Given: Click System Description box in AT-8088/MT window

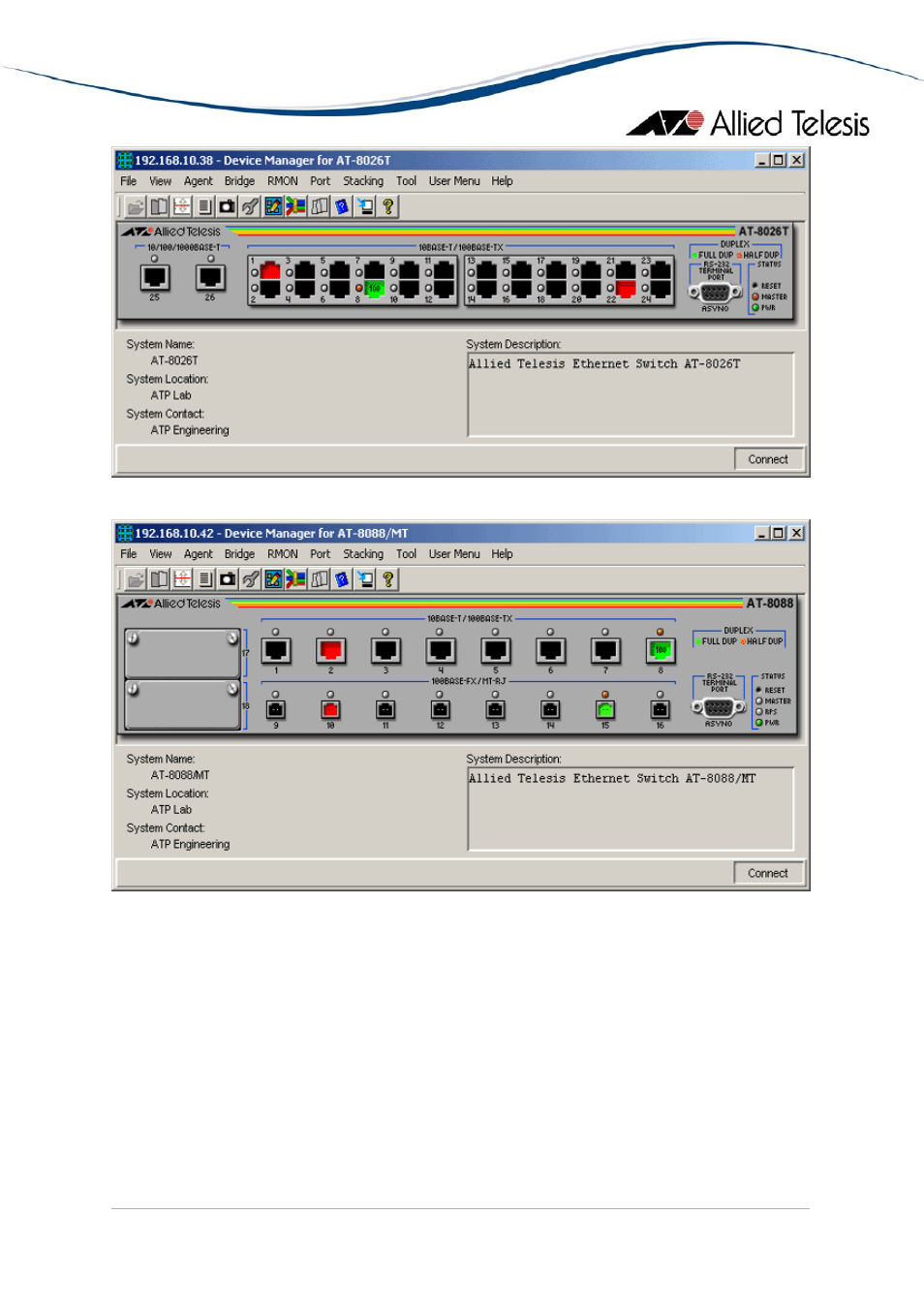Looking at the screenshot, I should click(x=631, y=809).
